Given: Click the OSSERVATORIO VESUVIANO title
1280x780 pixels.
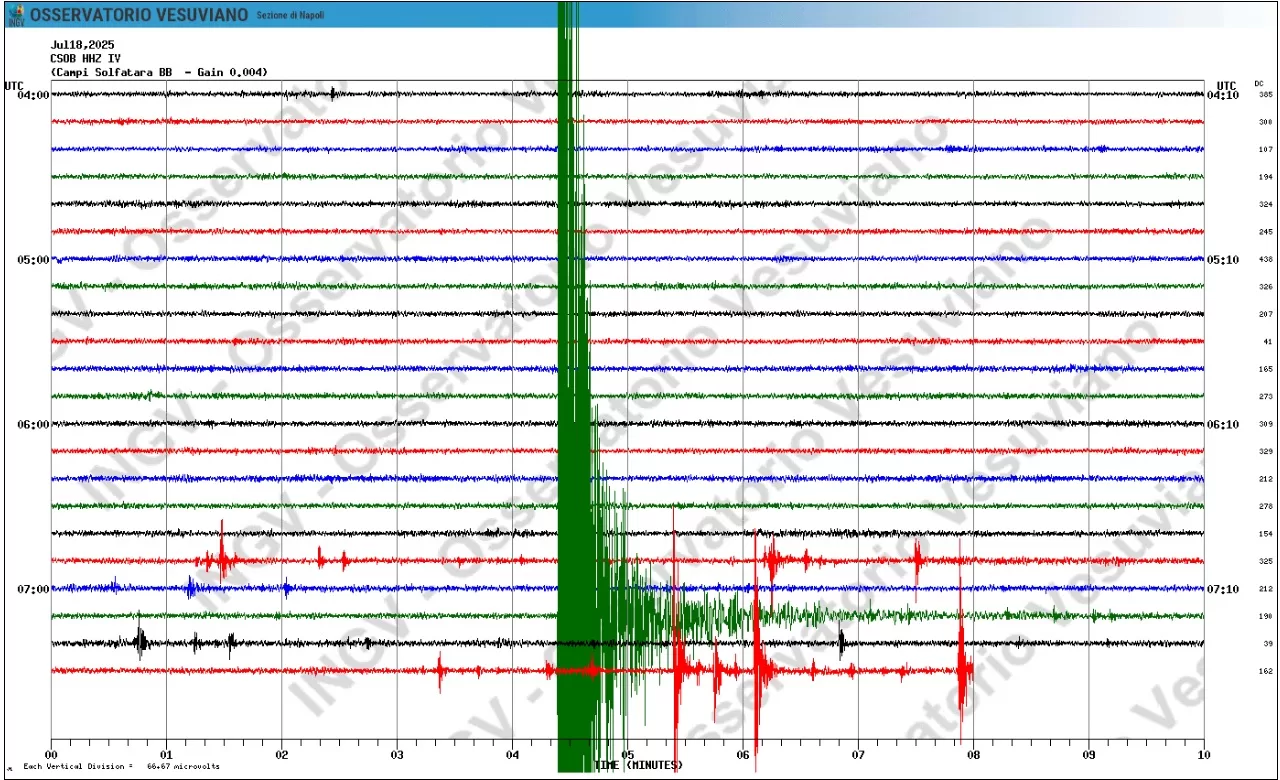Looking at the screenshot, I should 139,15.
